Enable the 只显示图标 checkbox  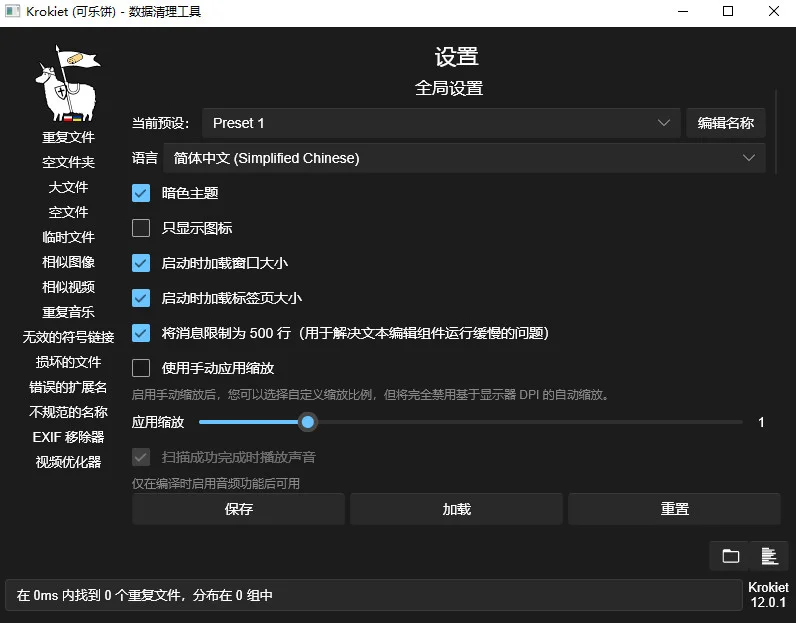tap(141, 228)
